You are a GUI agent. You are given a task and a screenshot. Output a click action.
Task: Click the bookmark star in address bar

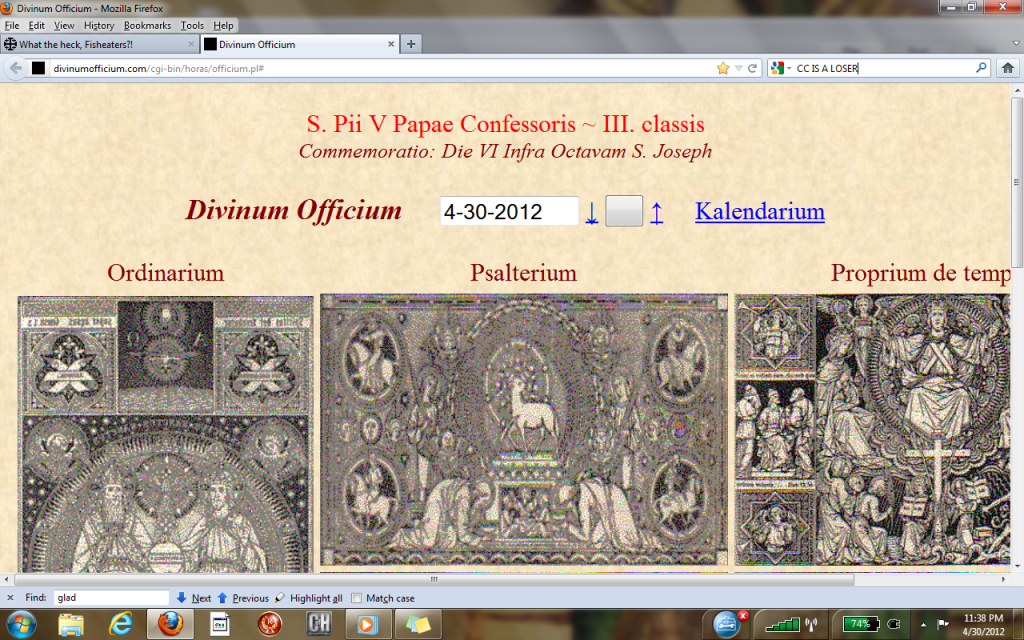(722, 68)
